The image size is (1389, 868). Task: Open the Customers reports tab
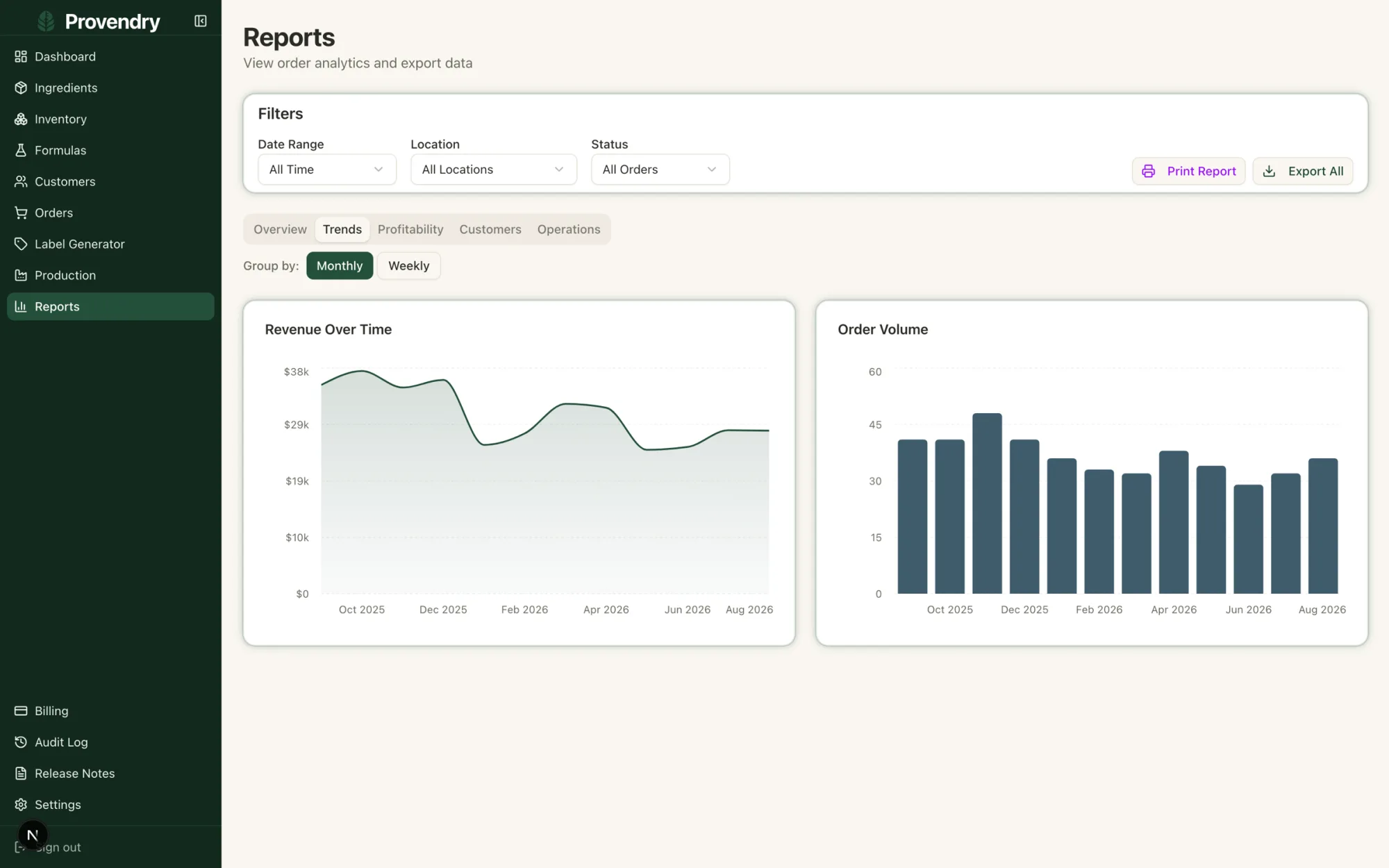coord(490,229)
